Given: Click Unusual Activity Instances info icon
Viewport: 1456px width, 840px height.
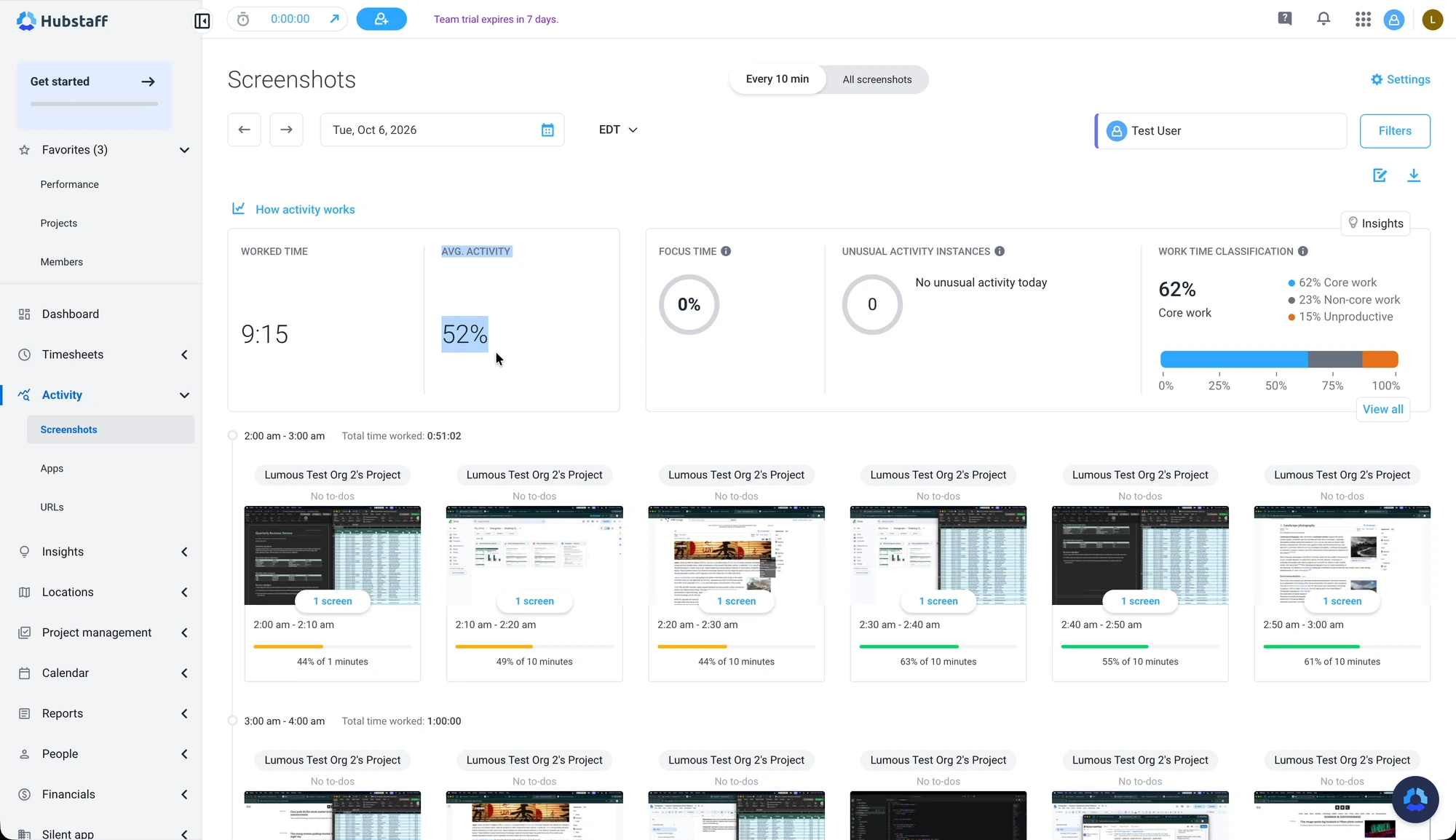Looking at the screenshot, I should pos(1000,251).
